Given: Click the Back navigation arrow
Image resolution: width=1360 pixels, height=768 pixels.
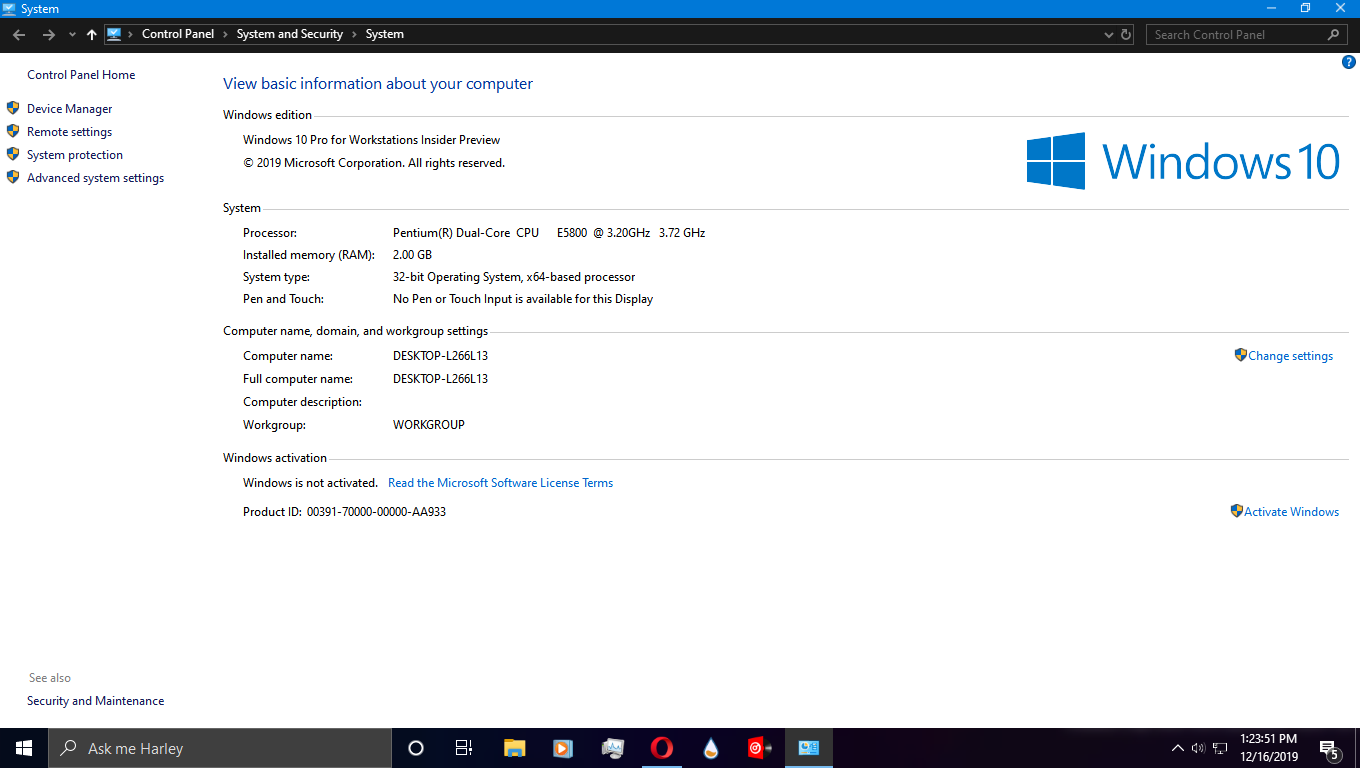Looking at the screenshot, I should pos(19,34).
